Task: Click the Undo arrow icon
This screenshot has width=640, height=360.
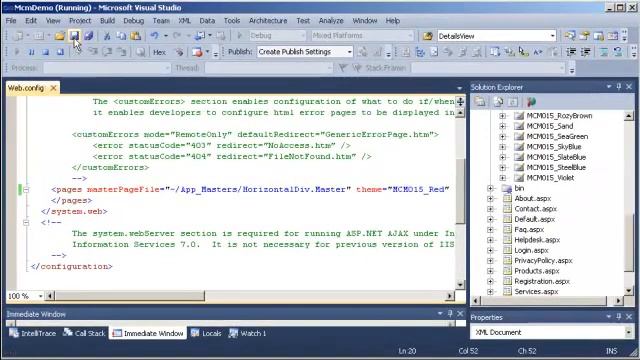Action: 155,36
